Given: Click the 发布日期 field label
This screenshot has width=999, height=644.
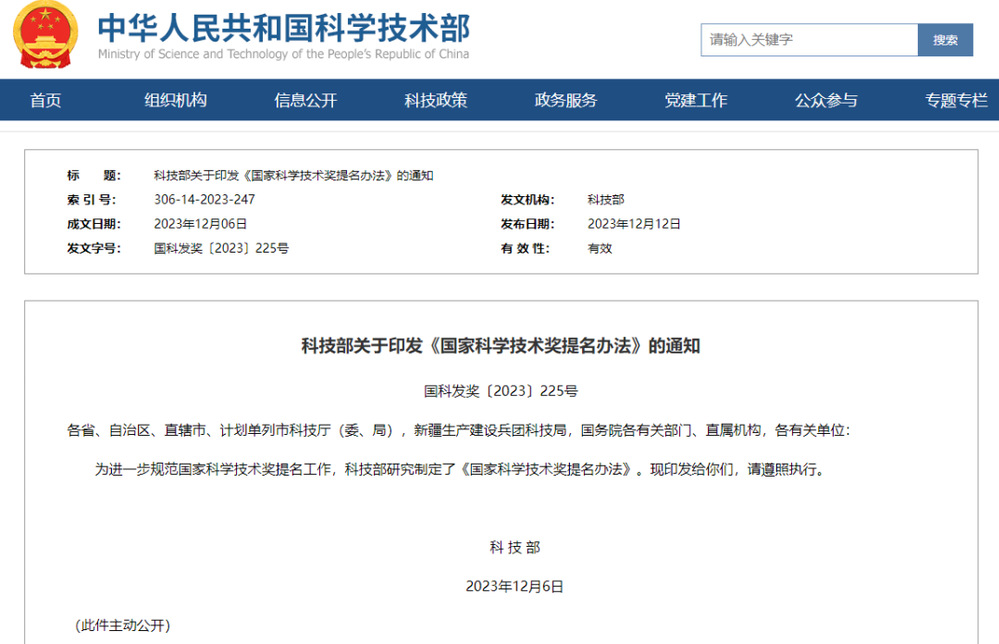Looking at the screenshot, I should 528,224.
